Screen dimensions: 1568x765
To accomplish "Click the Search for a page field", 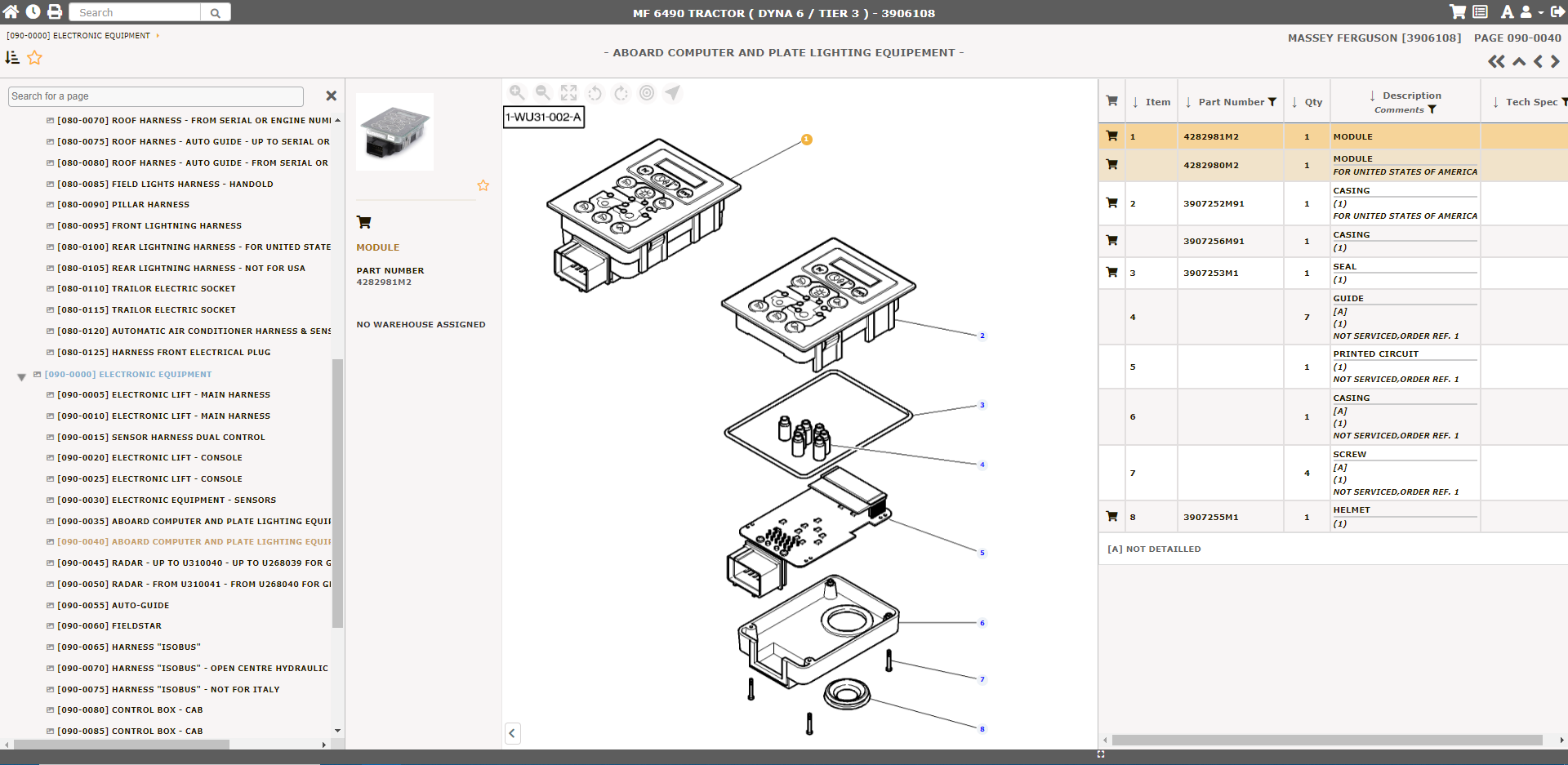I will (155, 96).
